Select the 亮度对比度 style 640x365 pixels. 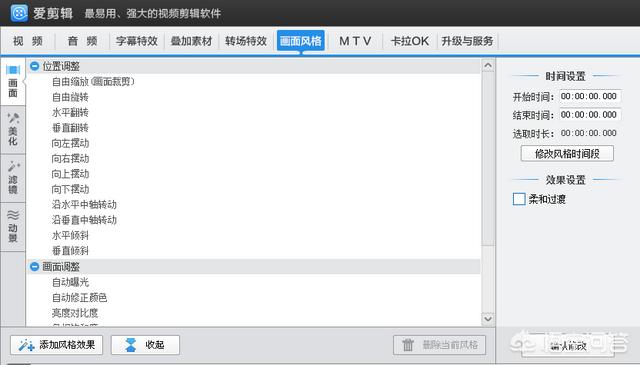coord(75,313)
